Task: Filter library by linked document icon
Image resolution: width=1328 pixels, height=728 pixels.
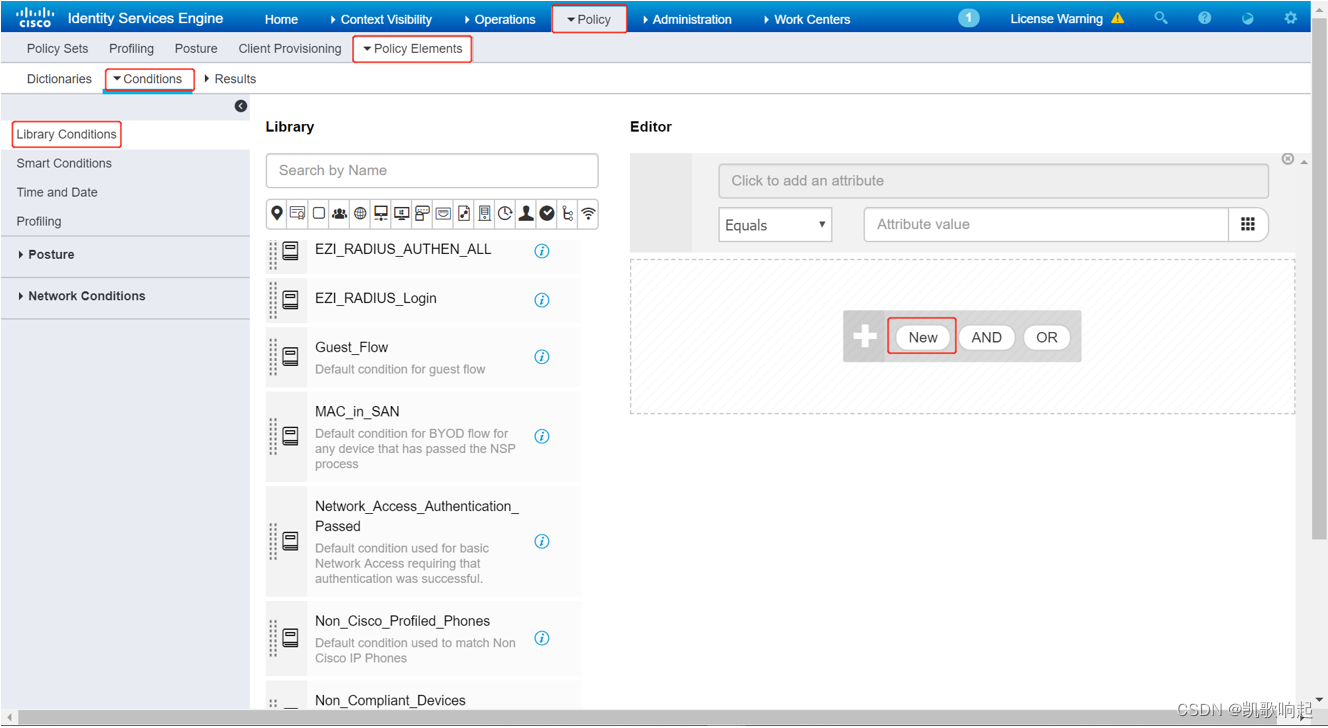Action: 464,213
